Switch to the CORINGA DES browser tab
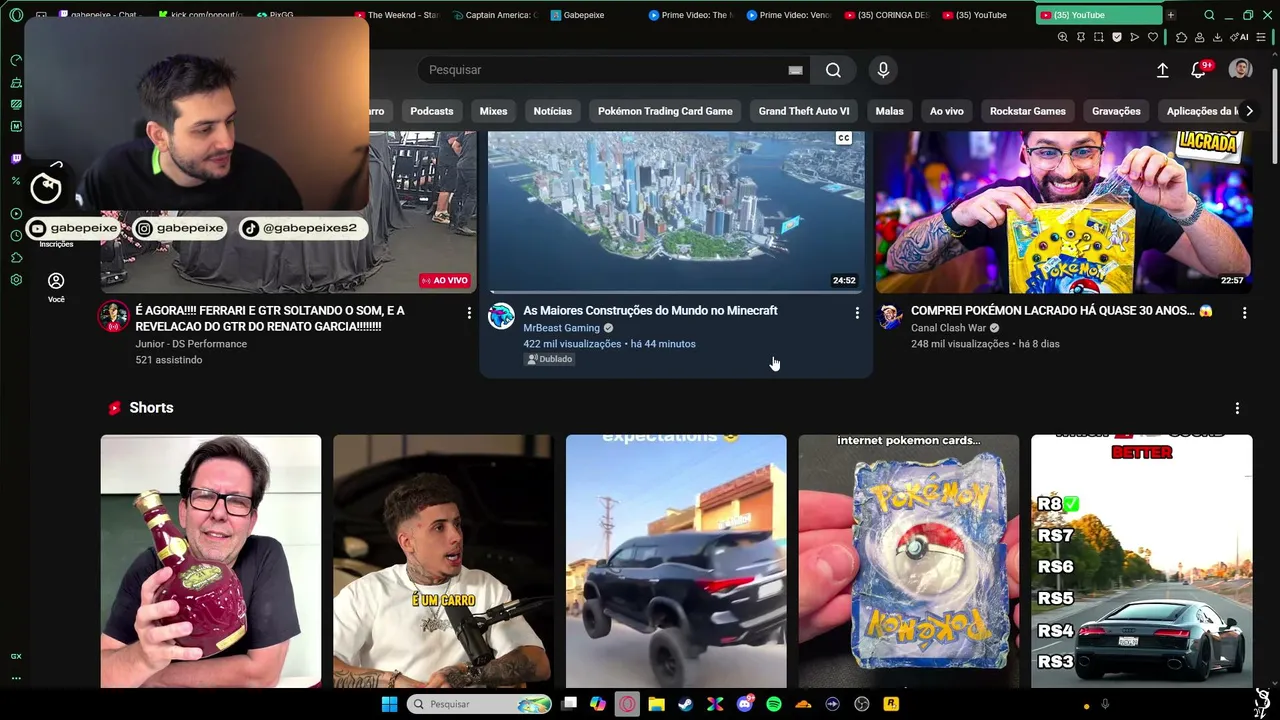This screenshot has width=1280, height=720. click(x=887, y=15)
